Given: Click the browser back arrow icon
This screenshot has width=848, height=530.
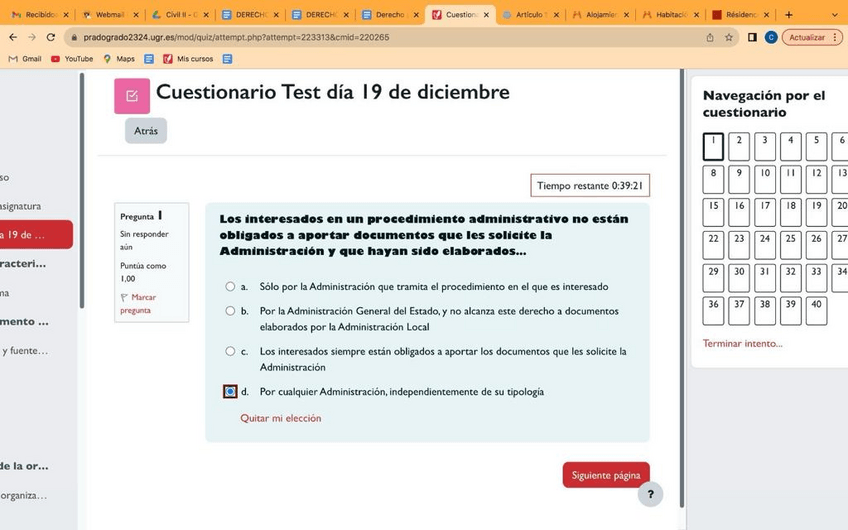Looking at the screenshot, I should [12, 37].
